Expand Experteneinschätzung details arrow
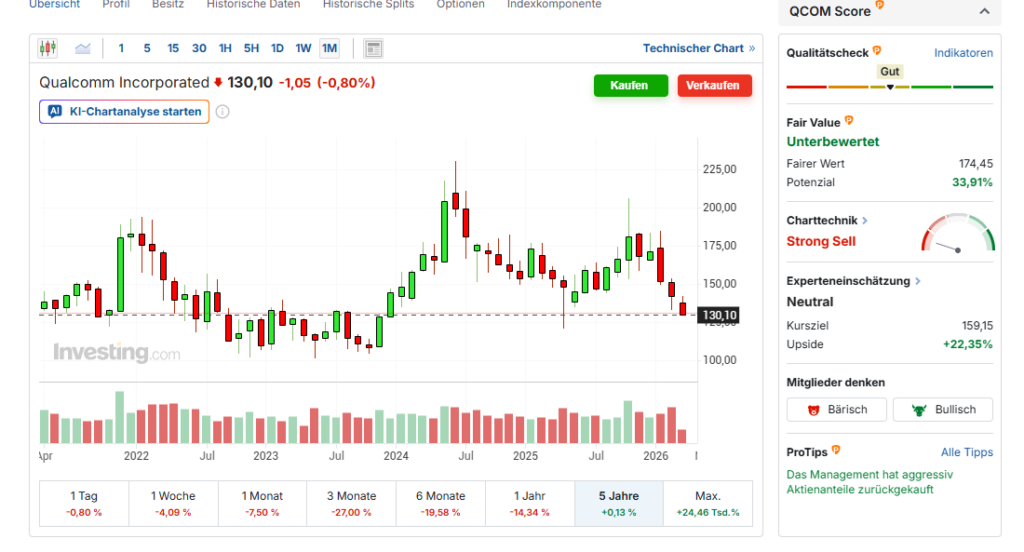Screen dimensions: 1024x552 point(918,282)
